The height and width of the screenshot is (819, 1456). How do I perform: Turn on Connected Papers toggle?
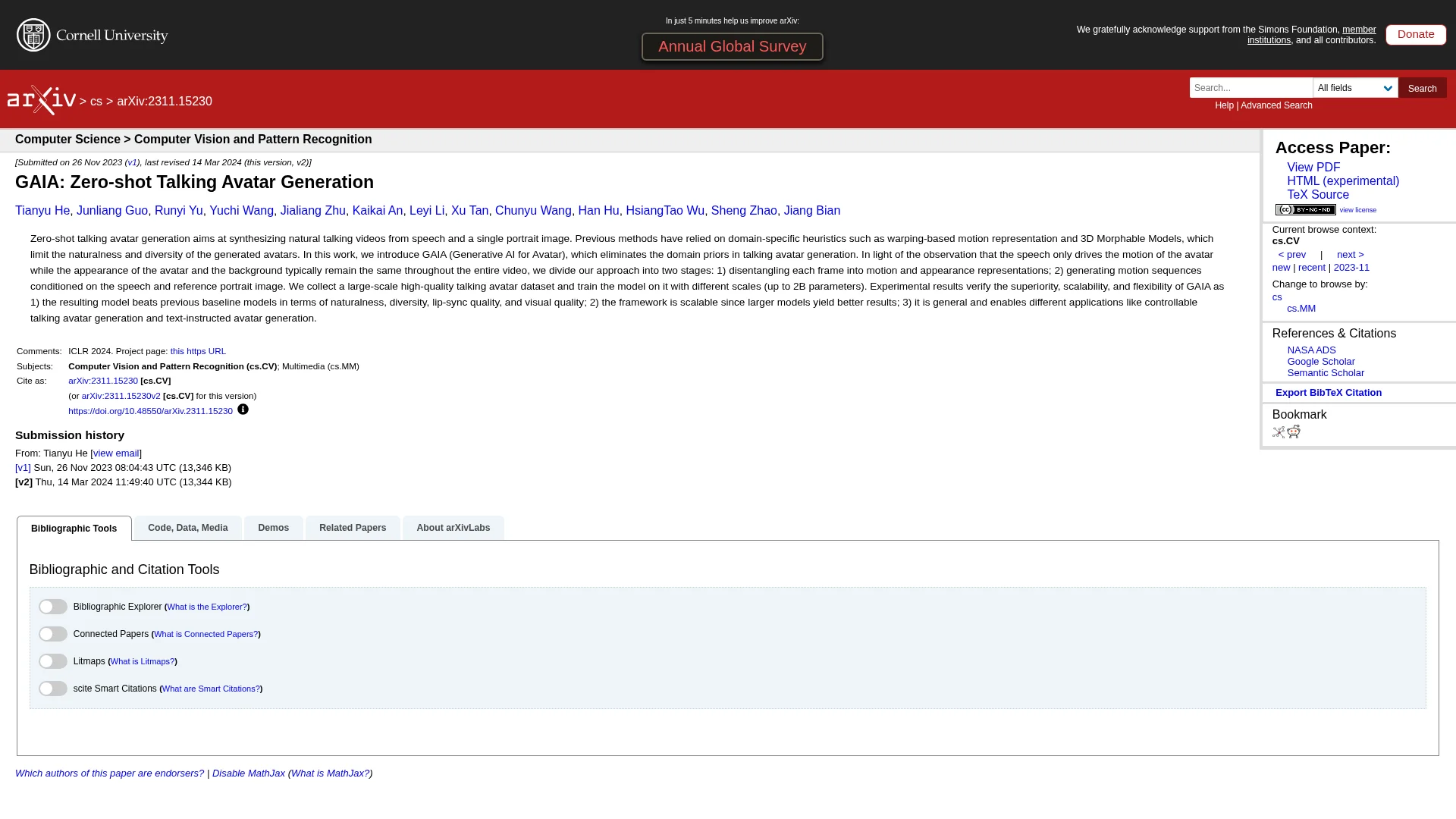[x=53, y=634]
